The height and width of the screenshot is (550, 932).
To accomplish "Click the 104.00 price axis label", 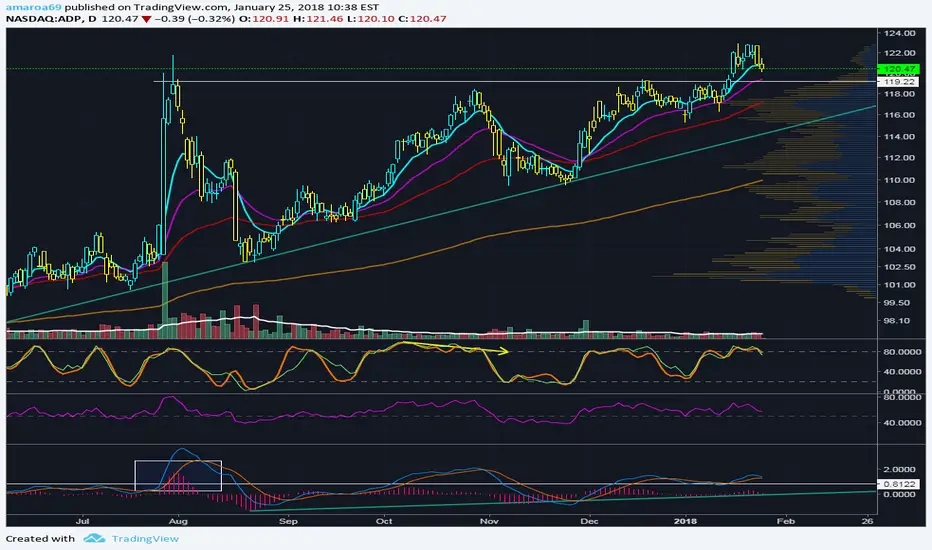I will 899,249.
